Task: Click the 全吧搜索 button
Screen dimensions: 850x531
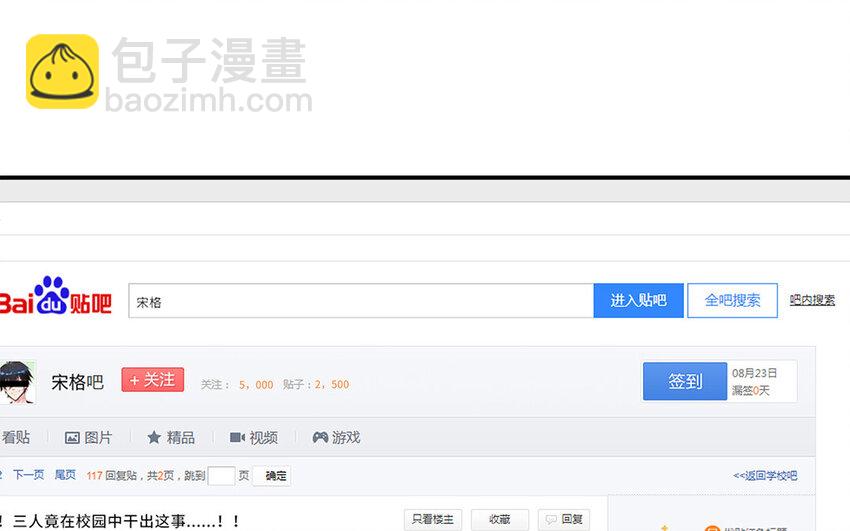Action: coord(732,301)
